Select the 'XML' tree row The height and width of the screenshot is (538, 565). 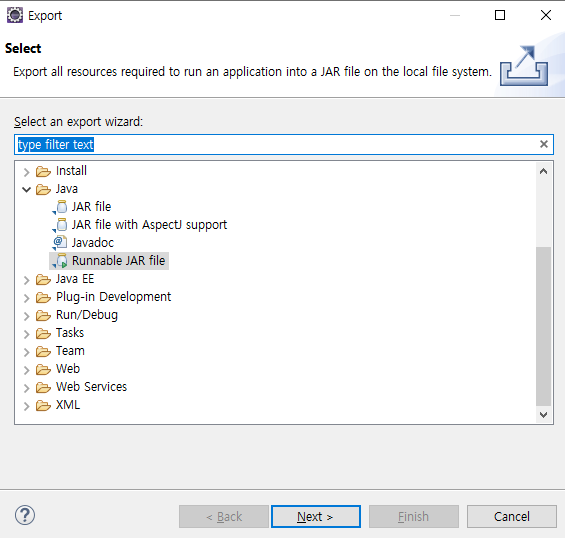(x=68, y=405)
